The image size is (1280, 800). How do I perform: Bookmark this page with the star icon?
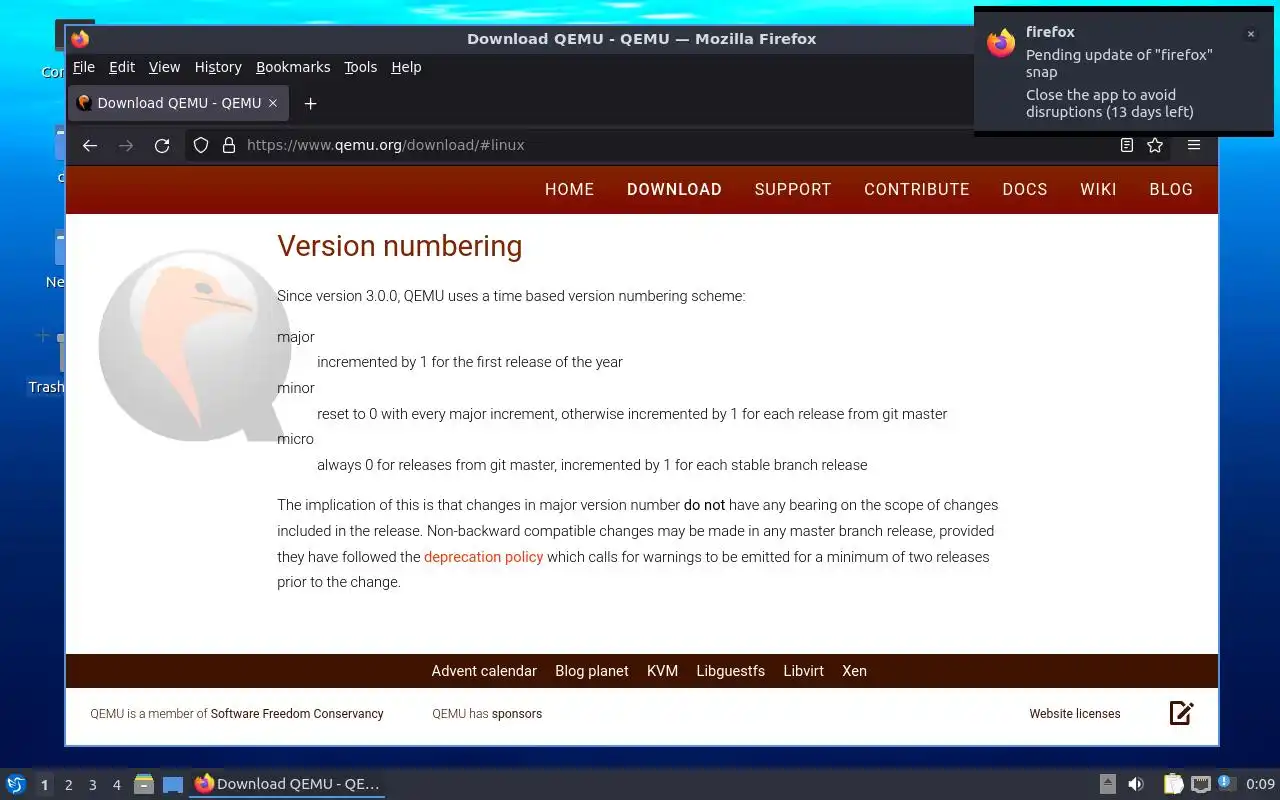click(1155, 145)
